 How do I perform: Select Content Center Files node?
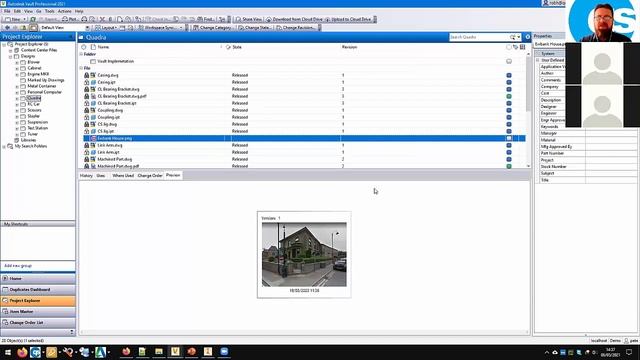[x=39, y=50]
